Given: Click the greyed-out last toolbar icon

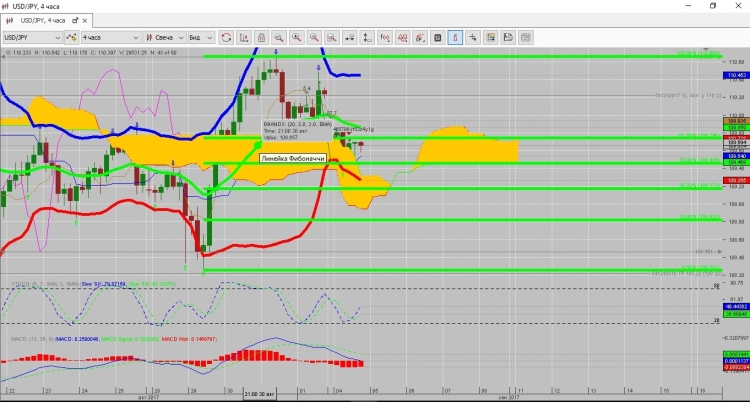Looking at the screenshot, I should pos(526,37).
